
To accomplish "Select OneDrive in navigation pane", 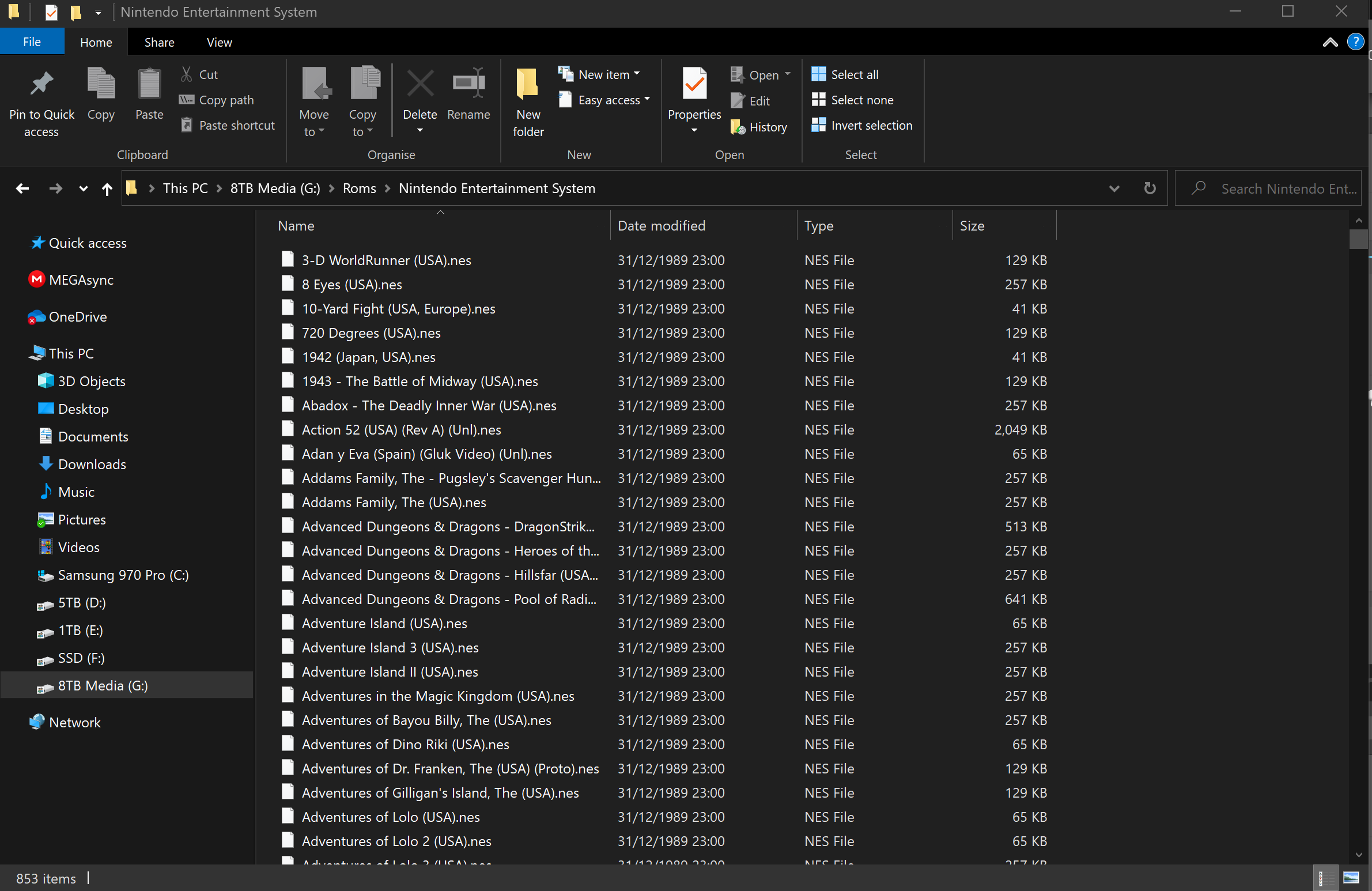I will [x=68, y=316].
